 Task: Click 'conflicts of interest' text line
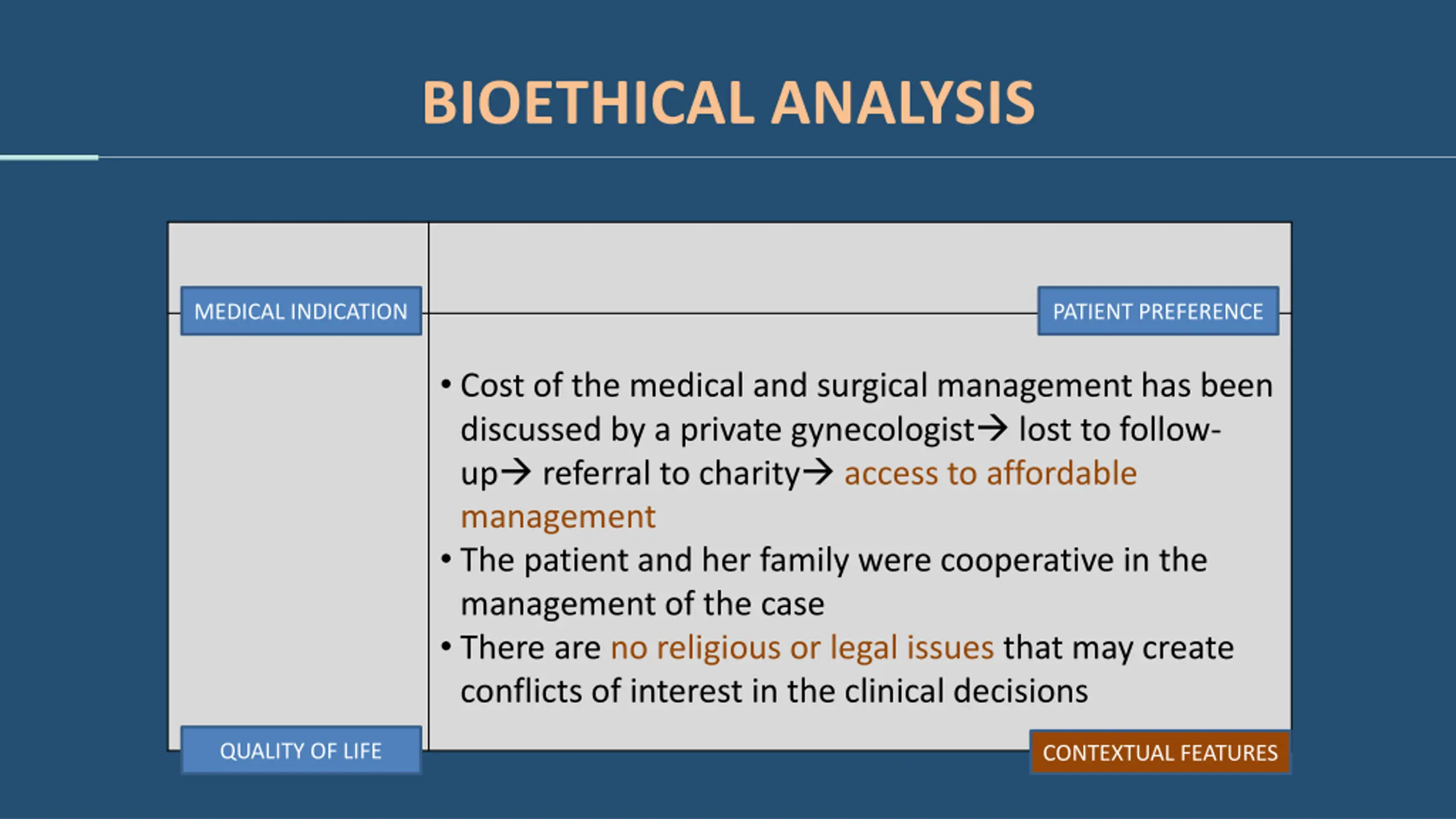[774, 692]
